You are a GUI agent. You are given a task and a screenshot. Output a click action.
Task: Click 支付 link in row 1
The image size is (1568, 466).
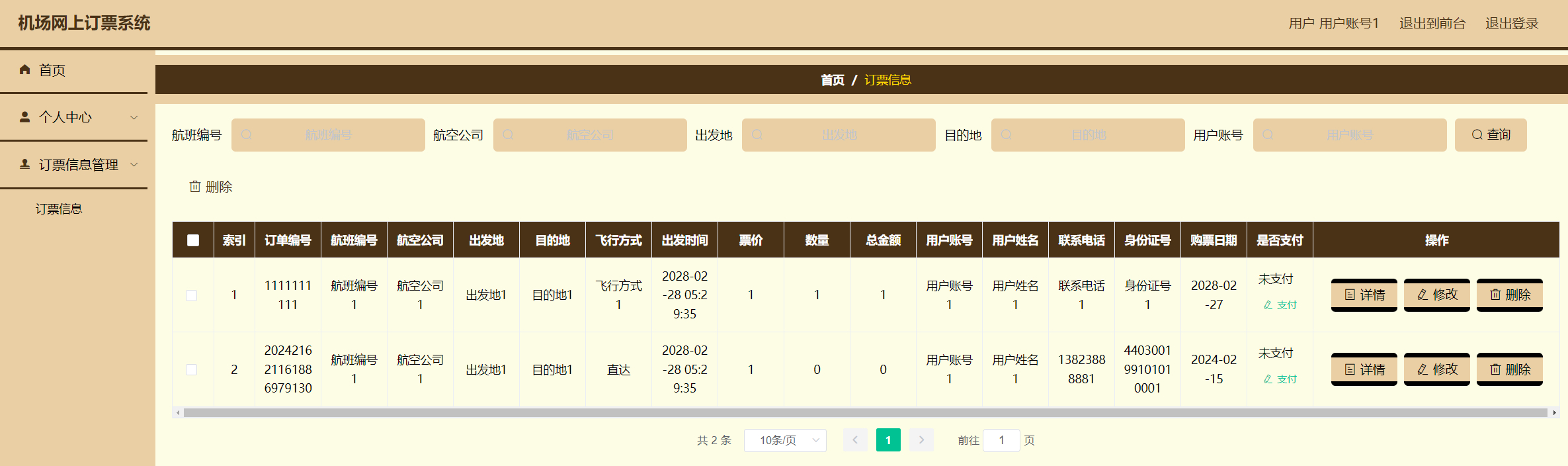[x=1280, y=305]
